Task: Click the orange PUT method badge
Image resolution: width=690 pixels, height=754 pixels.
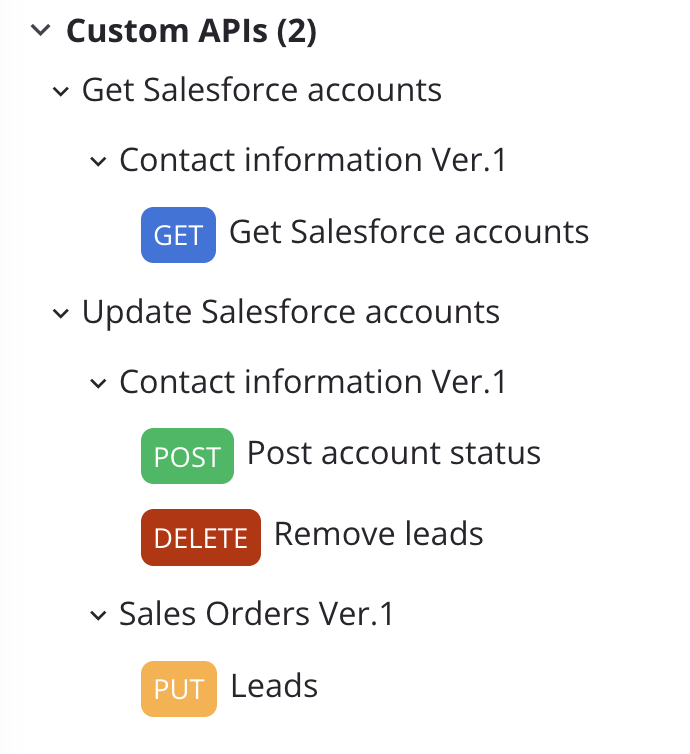Action: tap(179, 689)
